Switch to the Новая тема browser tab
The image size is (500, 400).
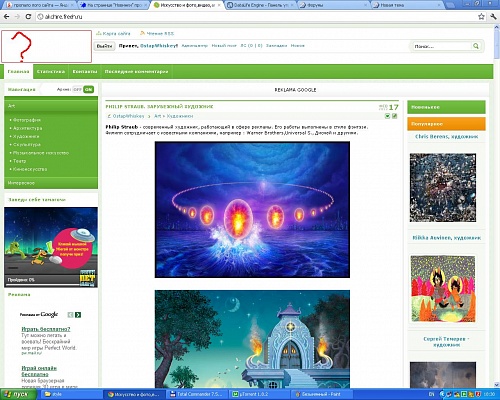click(407, 5)
